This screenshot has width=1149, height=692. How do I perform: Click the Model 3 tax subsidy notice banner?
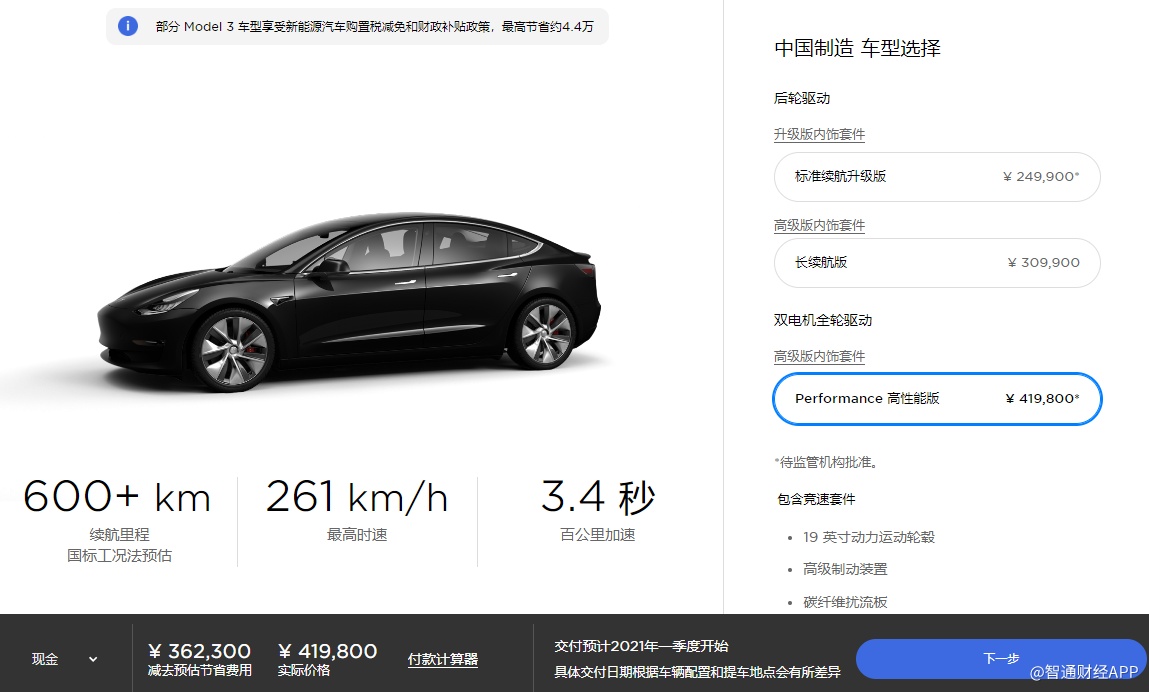[358, 26]
